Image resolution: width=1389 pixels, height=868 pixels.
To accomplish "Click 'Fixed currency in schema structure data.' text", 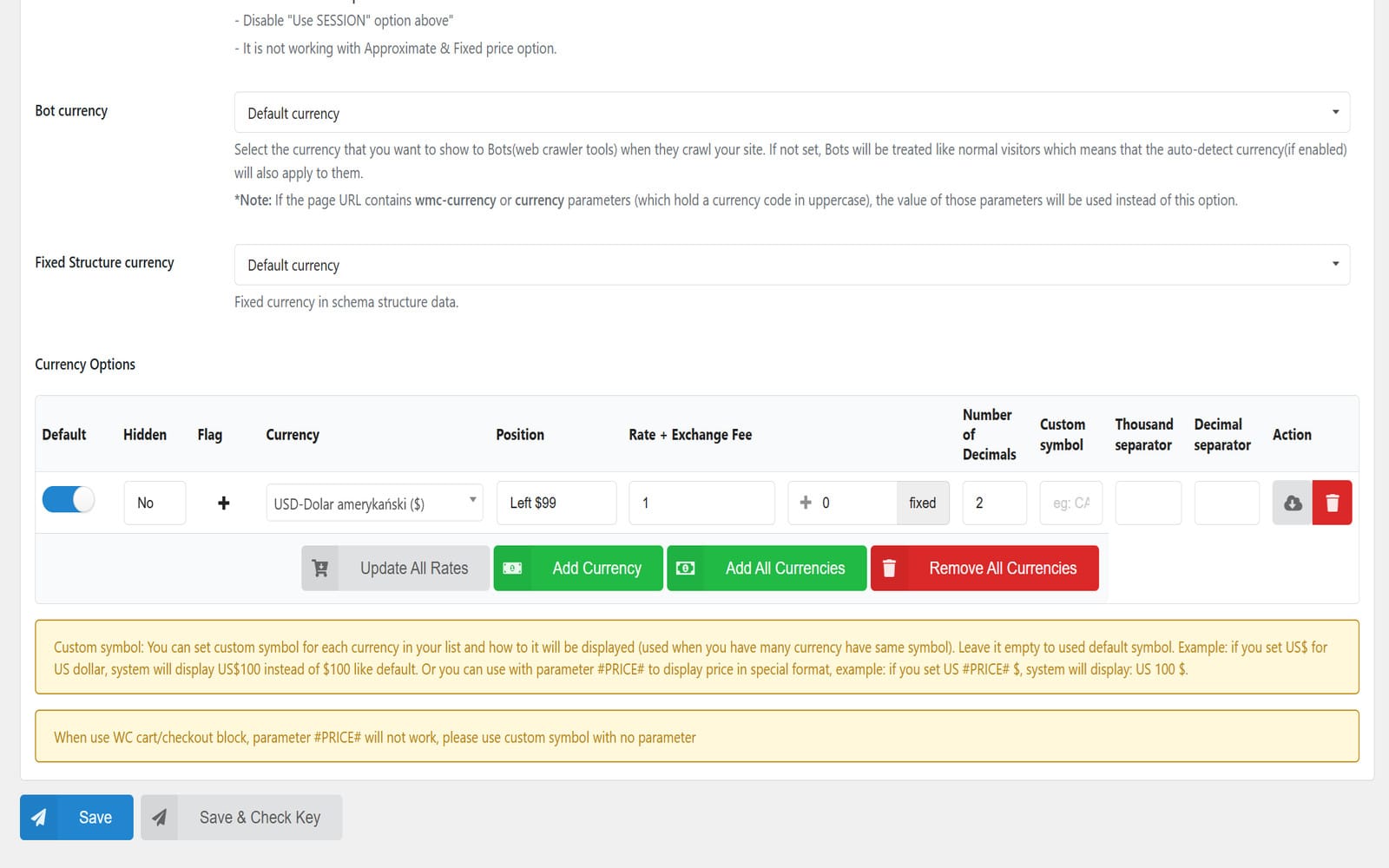I will click(x=346, y=302).
